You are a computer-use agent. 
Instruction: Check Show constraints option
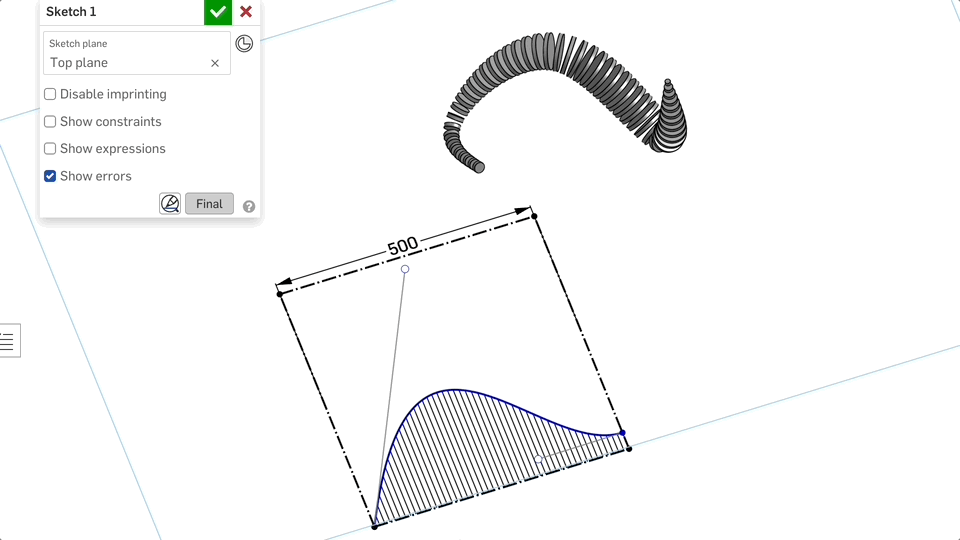50,122
